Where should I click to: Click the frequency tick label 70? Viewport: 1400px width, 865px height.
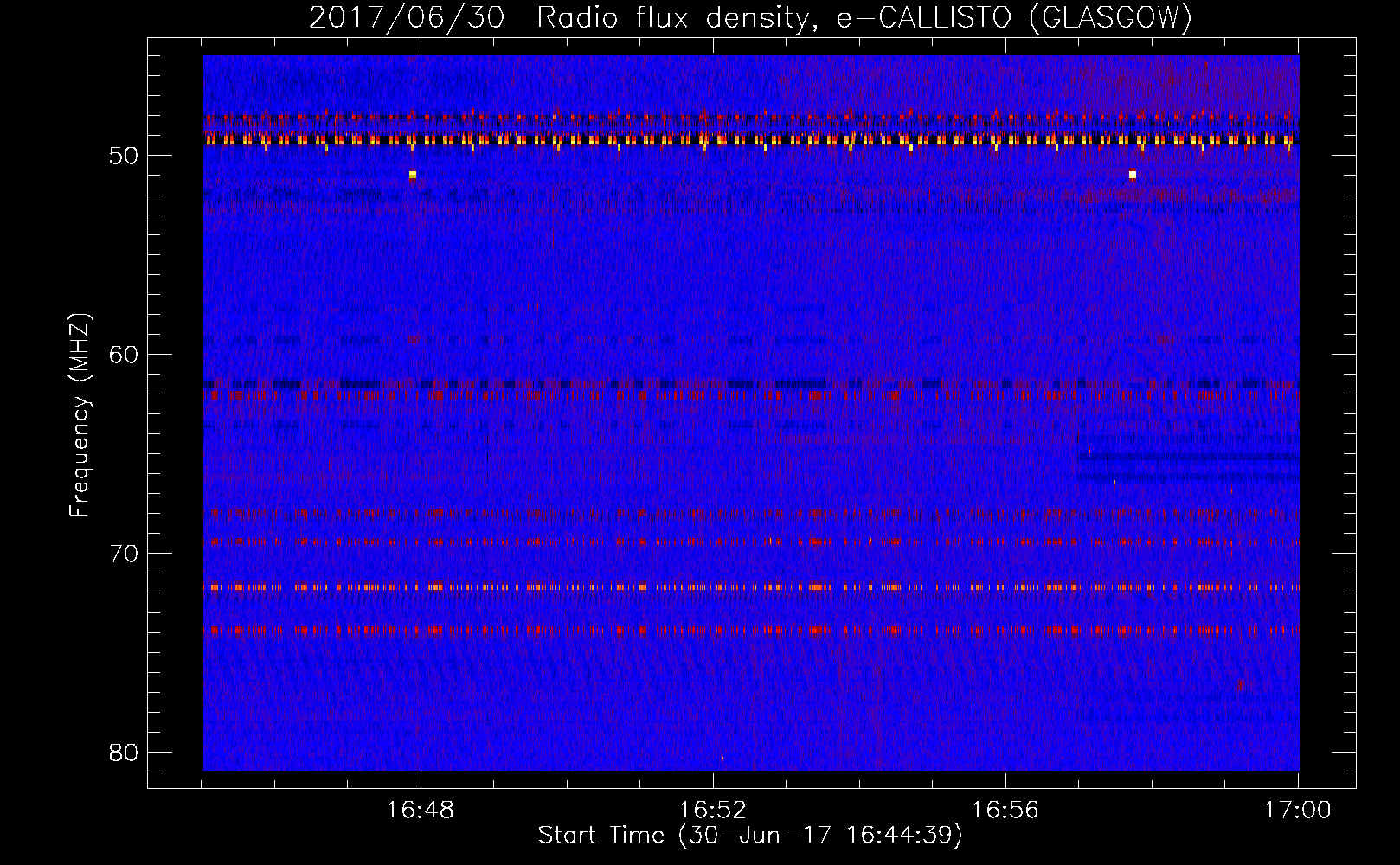coord(125,554)
